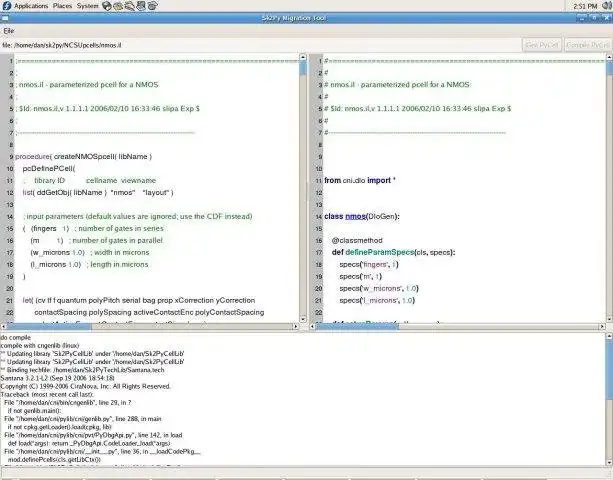Click 'Binding techfile' console line
The width and height of the screenshot is (613, 480).
82,370
